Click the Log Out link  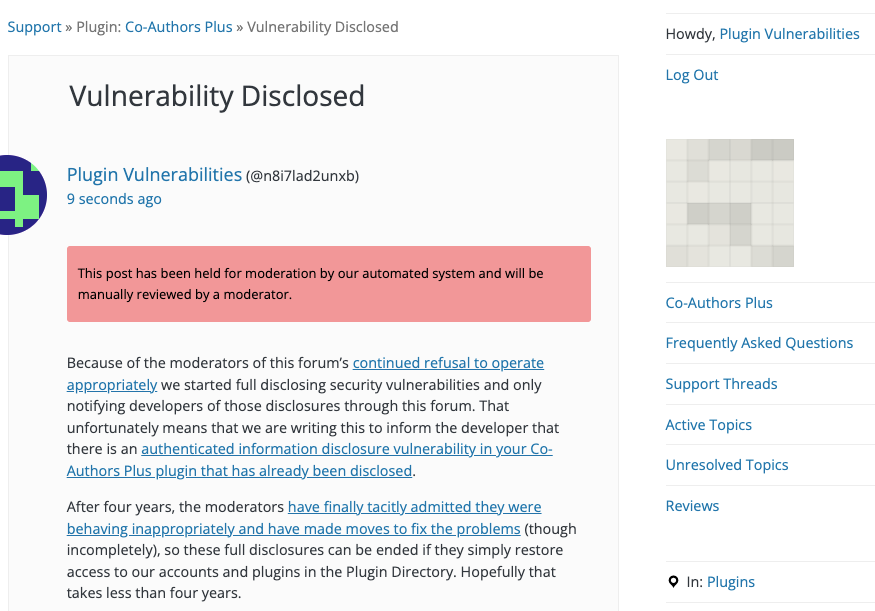pos(691,75)
